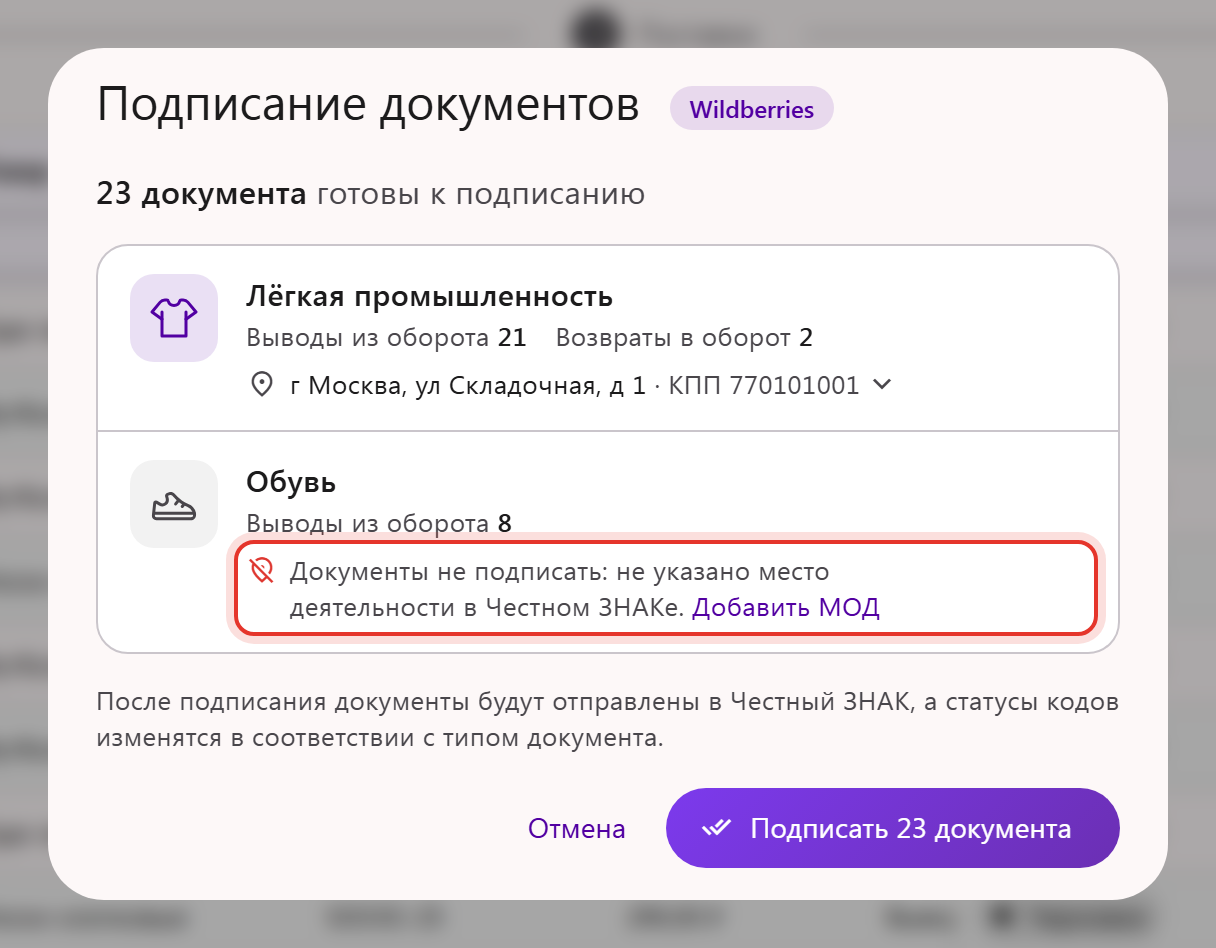Viewport: 1216px width, 948px height.
Task: Click the Подписание документов dialog title
Action: point(368,105)
